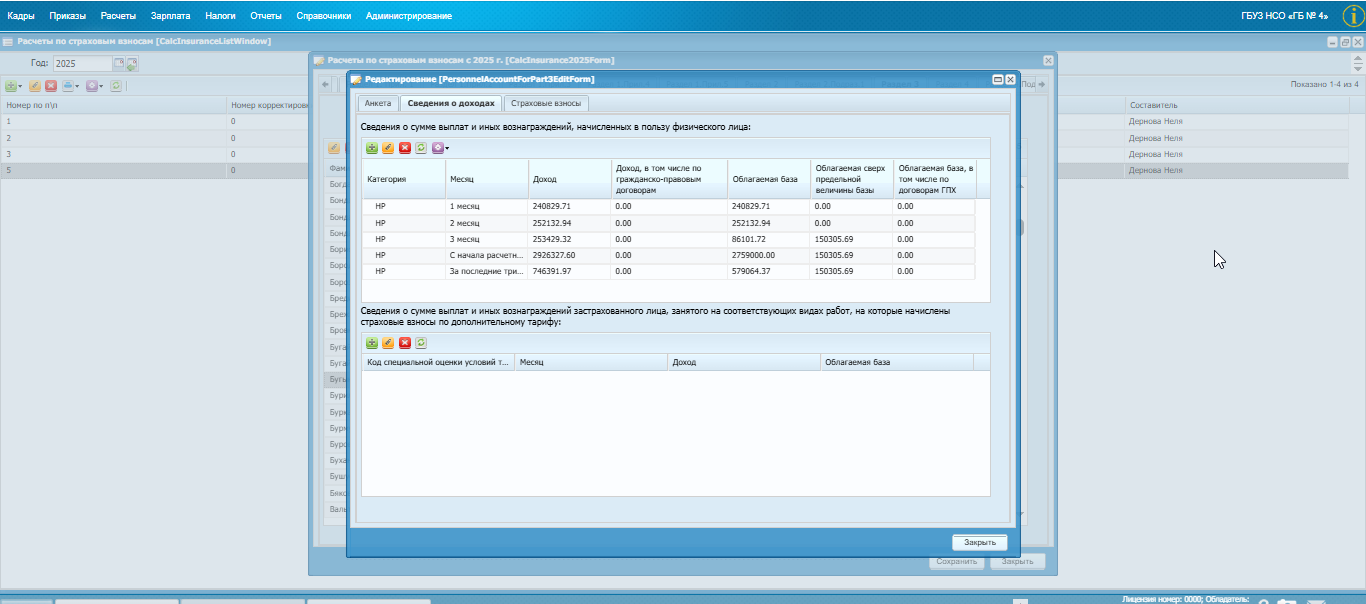Viewport: 1366px width, 604px height.
Task: Restore the CalcInsuranceListWindow window
Action: pos(1344,42)
